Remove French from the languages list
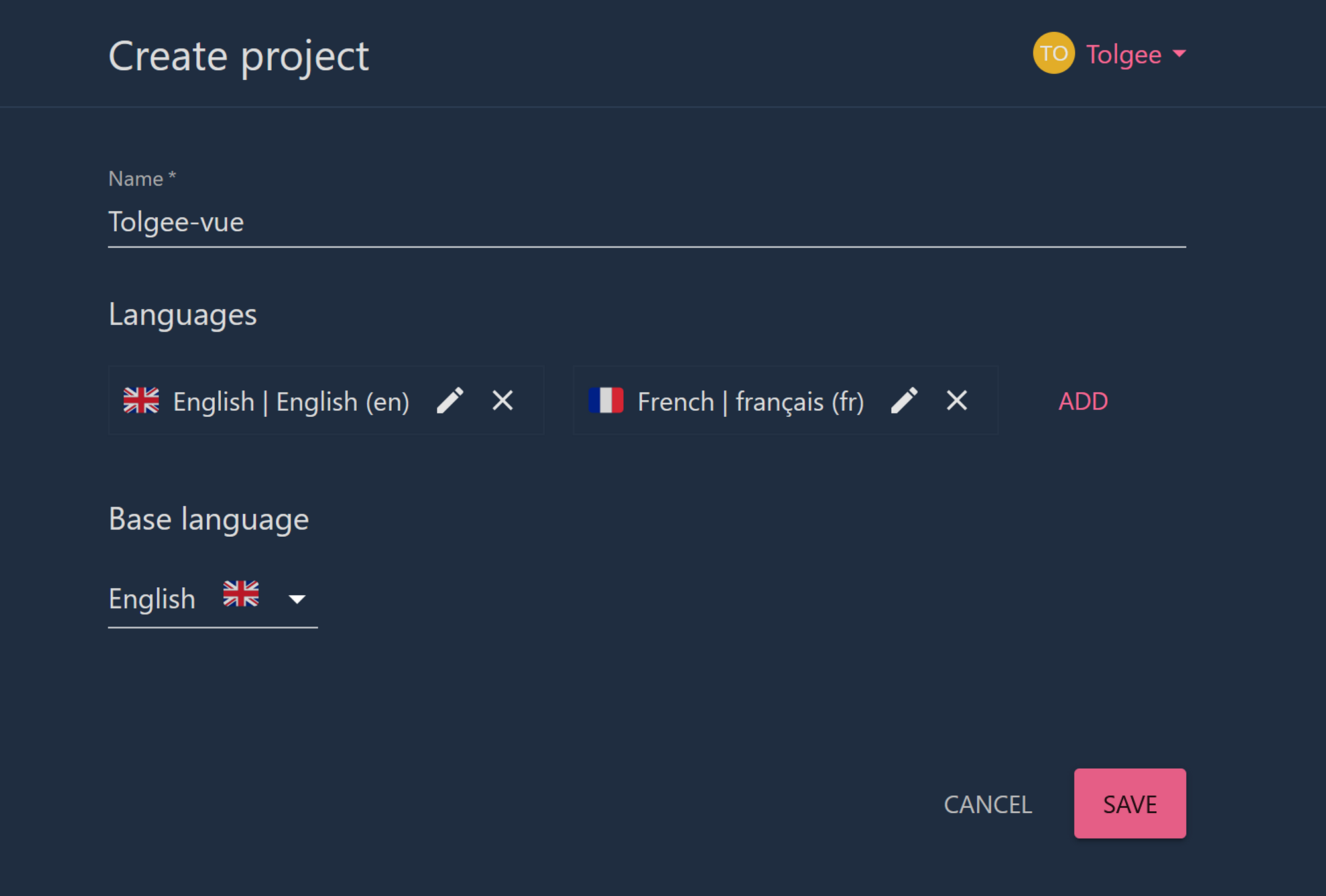The height and width of the screenshot is (896, 1326). click(x=957, y=401)
